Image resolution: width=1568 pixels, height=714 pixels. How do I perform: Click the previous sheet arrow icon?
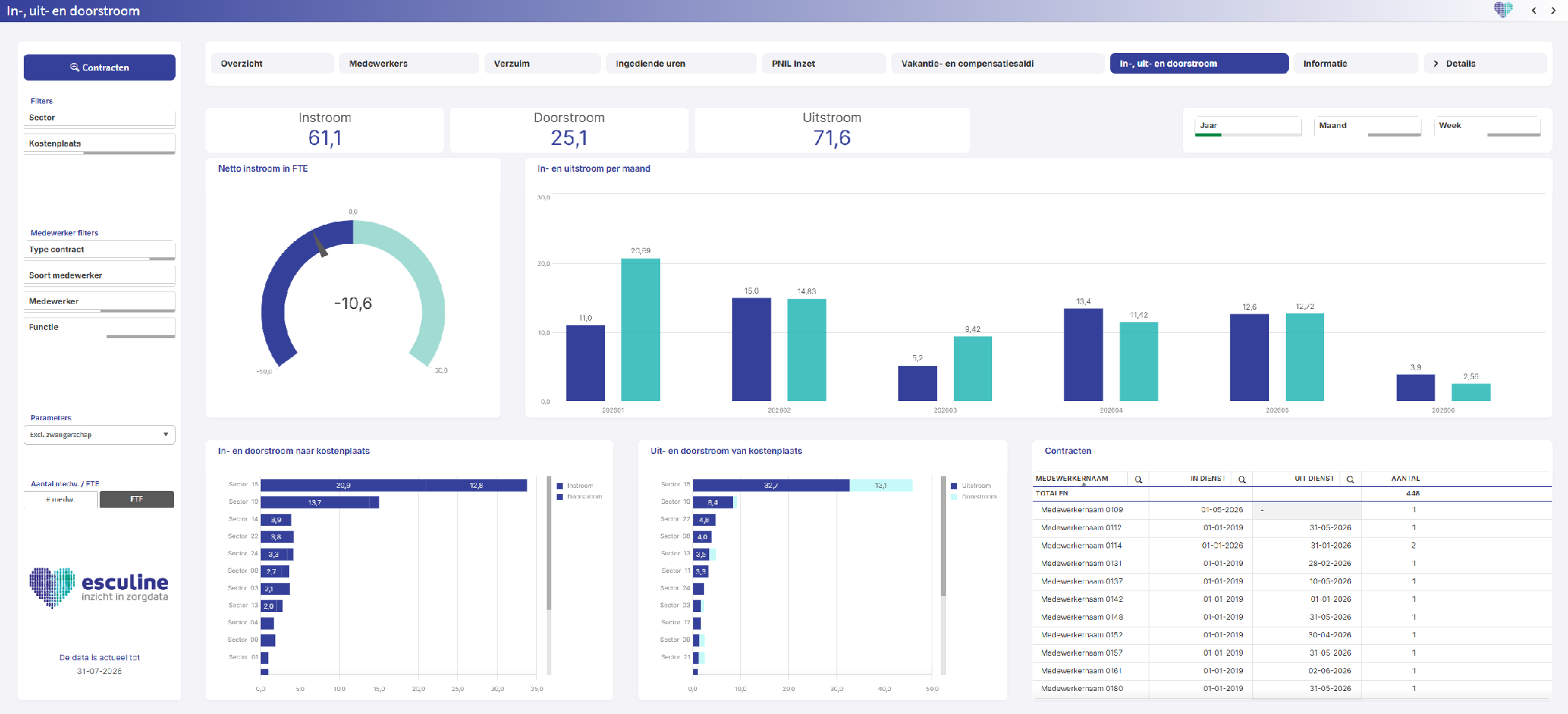1533,11
